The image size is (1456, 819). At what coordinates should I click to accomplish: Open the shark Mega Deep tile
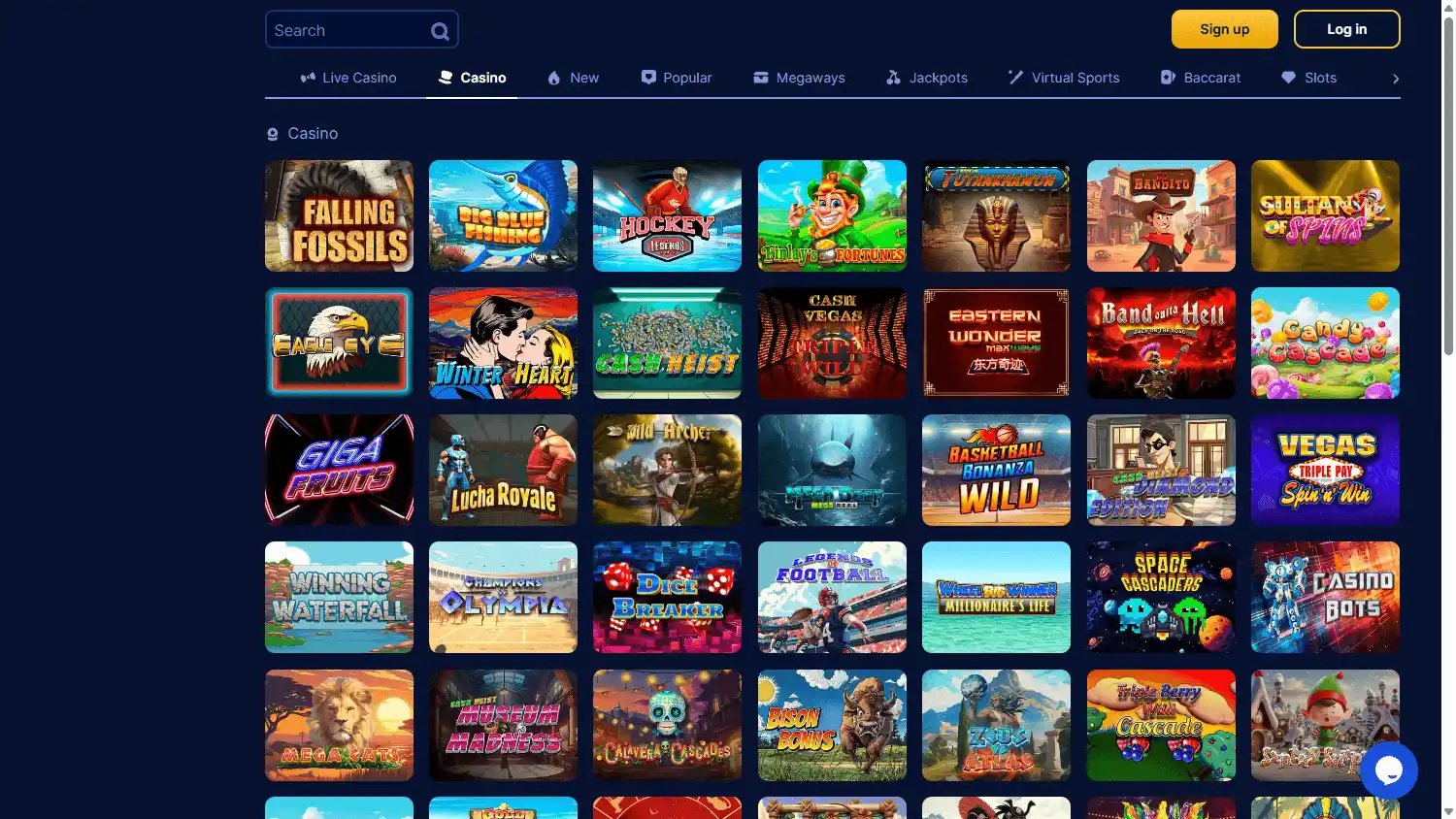[832, 470]
